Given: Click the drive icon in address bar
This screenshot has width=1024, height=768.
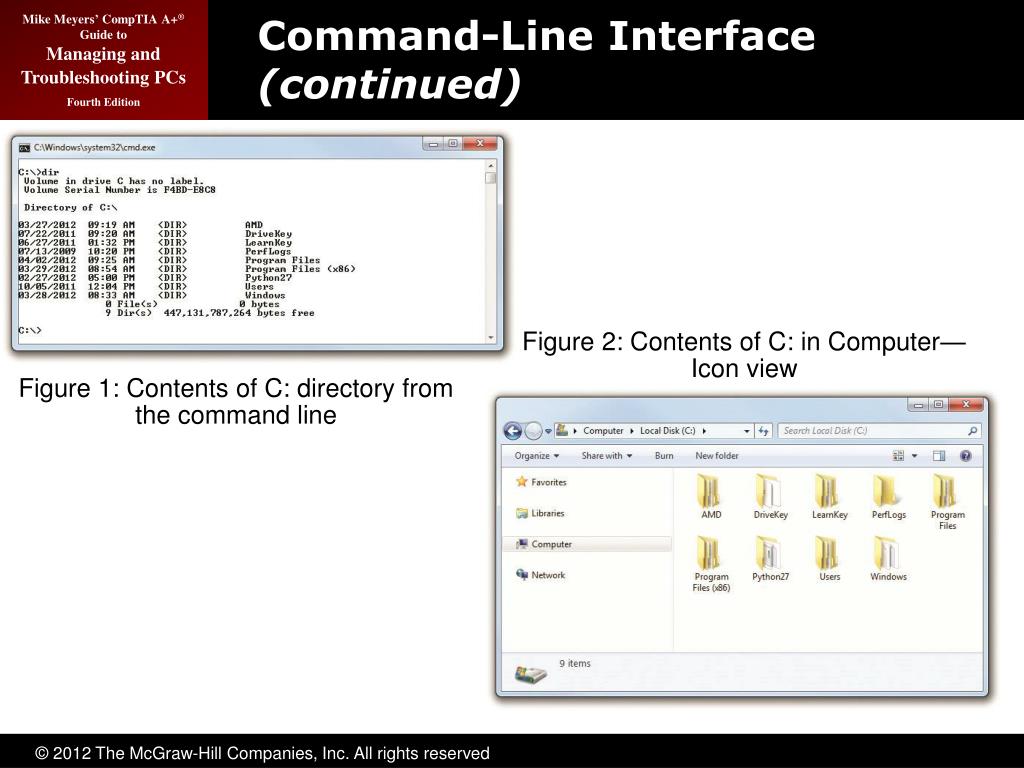Looking at the screenshot, I should (561, 430).
